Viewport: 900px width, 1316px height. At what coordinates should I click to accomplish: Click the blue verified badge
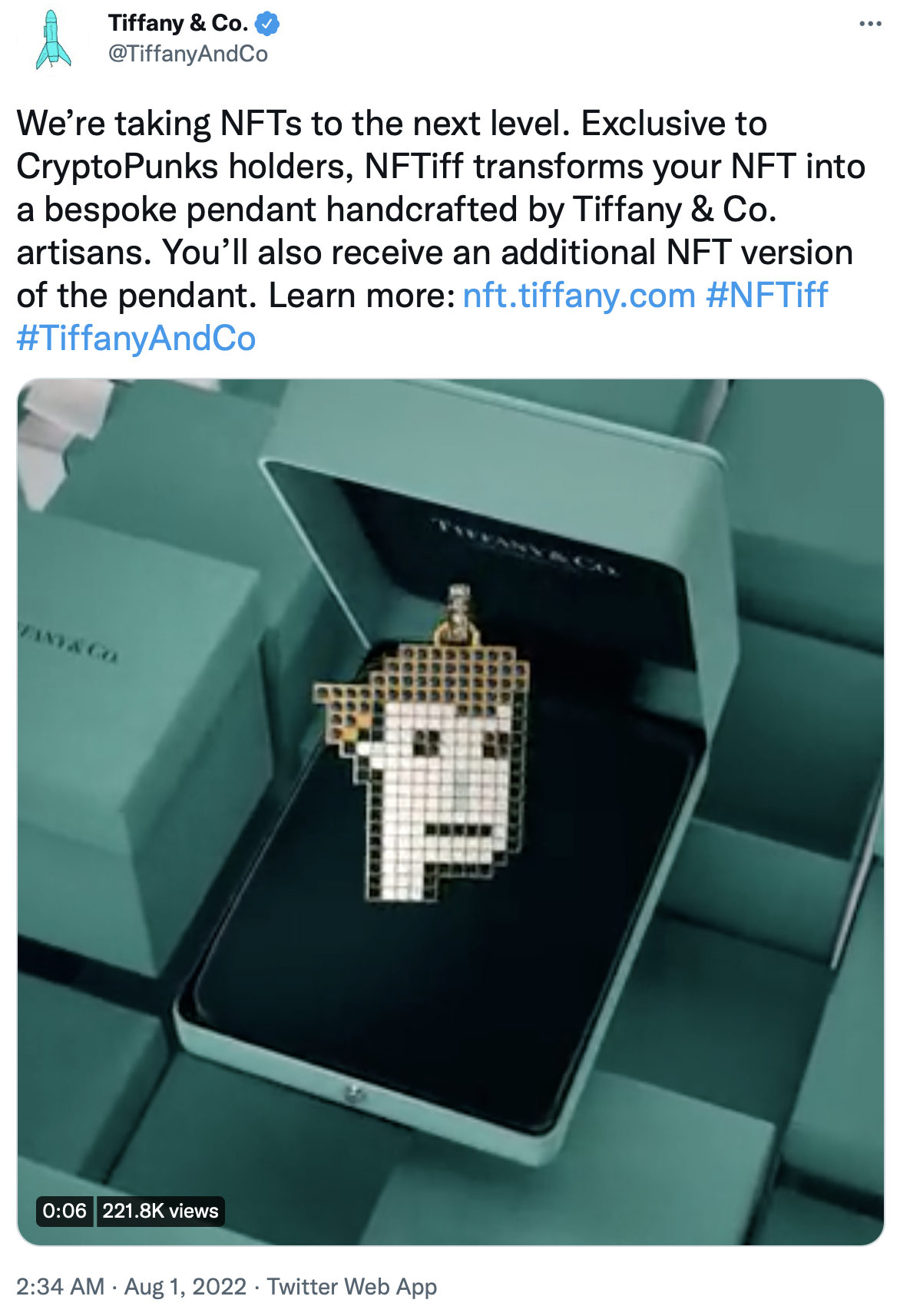pyautogui.click(x=267, y=24)
